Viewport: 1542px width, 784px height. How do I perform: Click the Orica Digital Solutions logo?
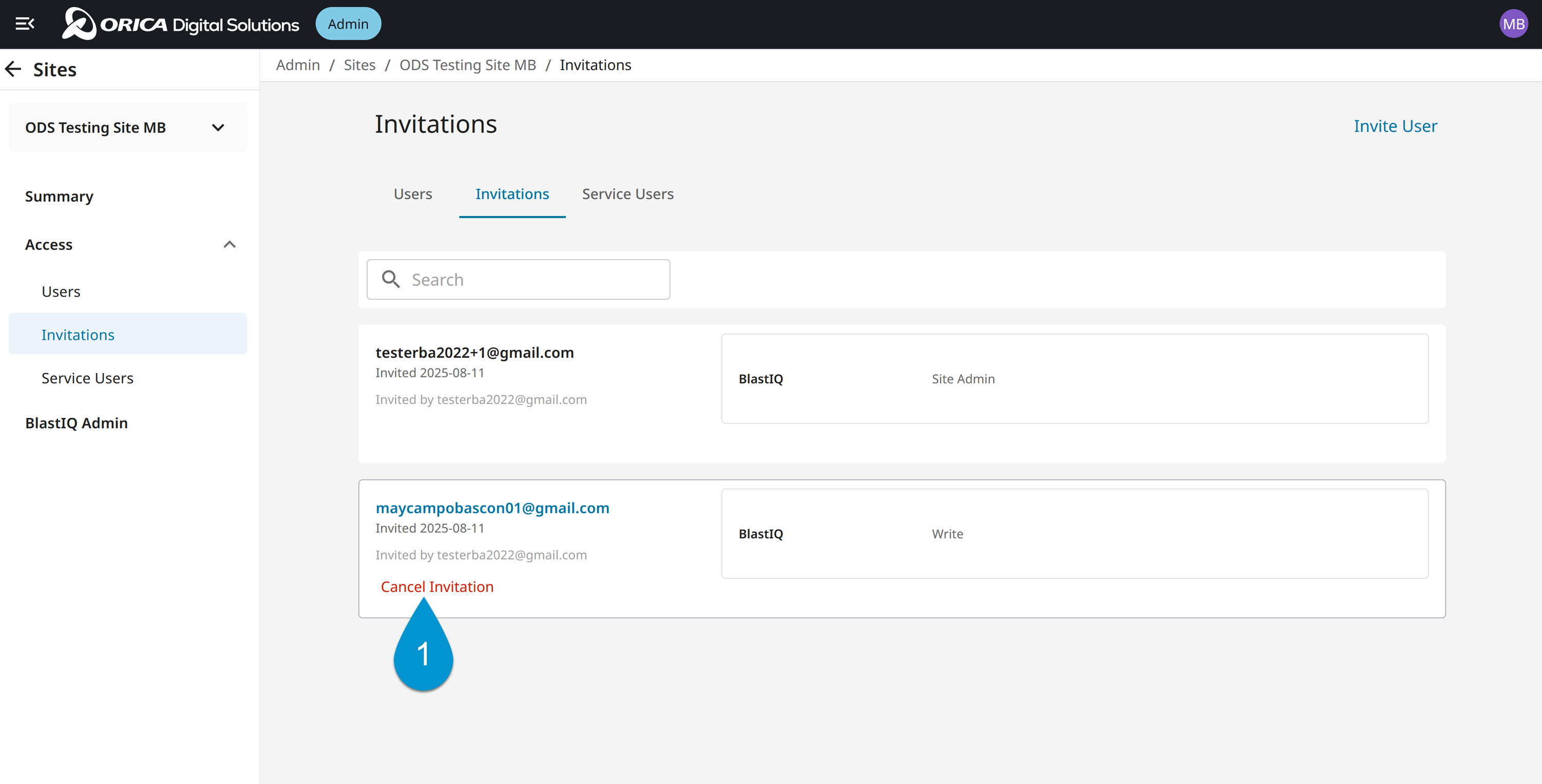click(180, 24)
